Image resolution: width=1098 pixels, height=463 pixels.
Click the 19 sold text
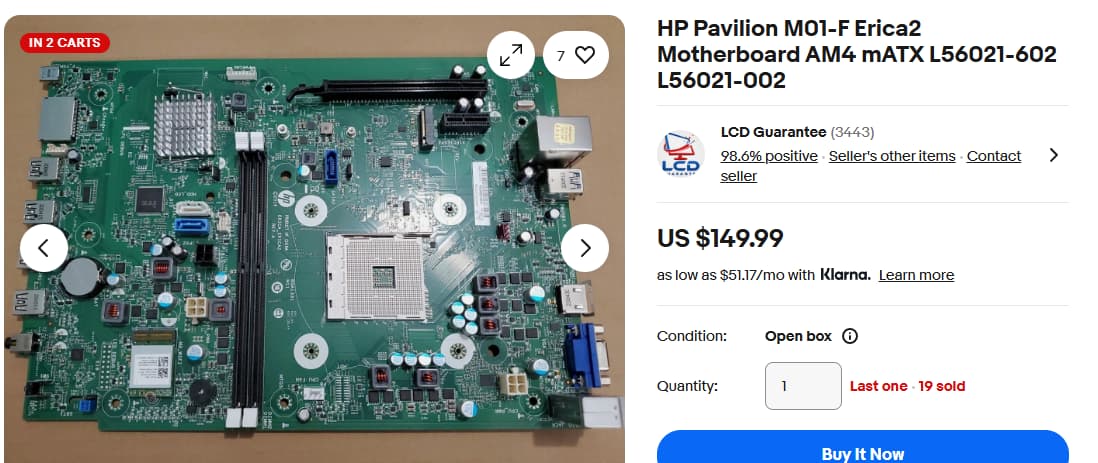click(x=942, y=386)
